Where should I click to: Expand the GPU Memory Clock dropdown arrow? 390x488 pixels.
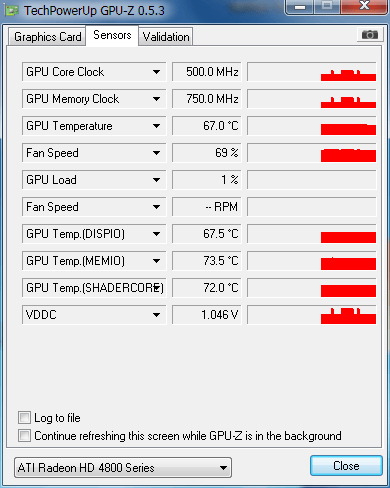tap(156, 99)
